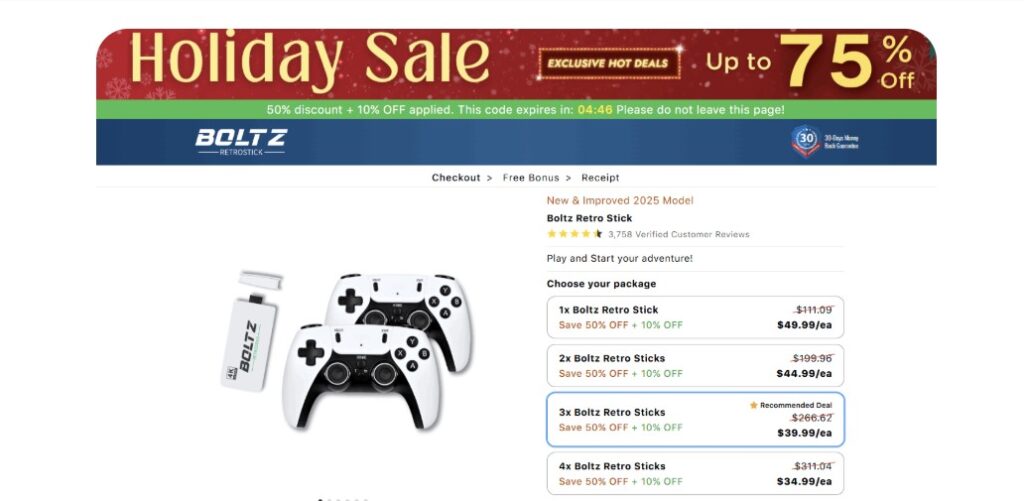Open the Free Bonus step
This screenshot has width=1024, height=501.
coord(531,178)
